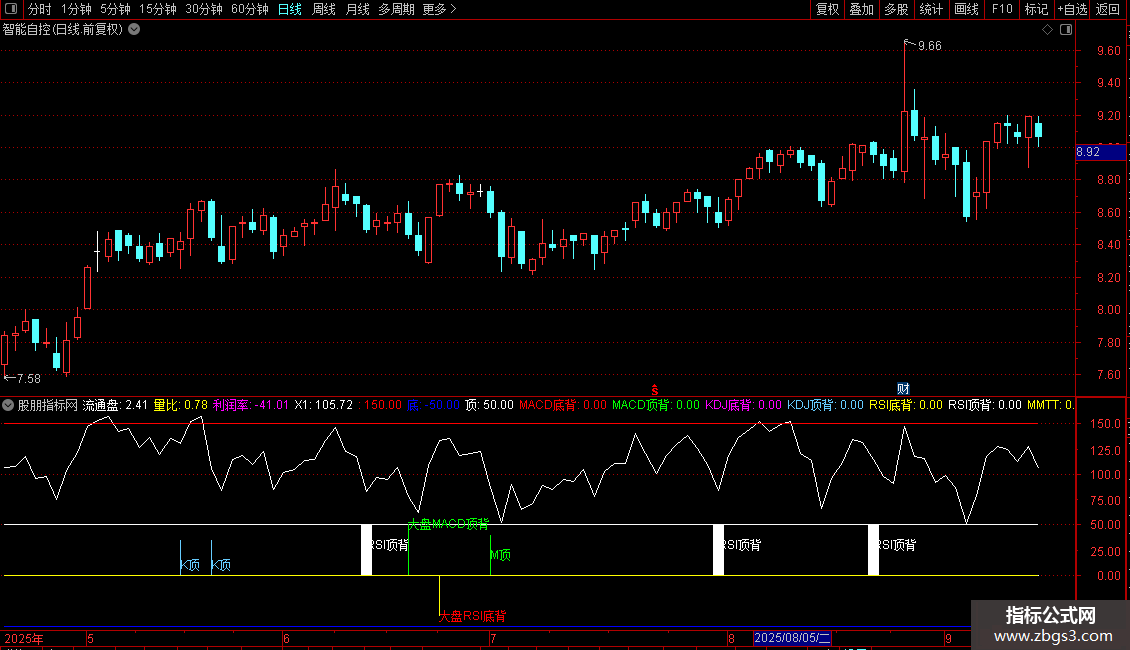Click the 标记 mark button
This screenshot has height=650, width=1130.
tap(1036, 9)
